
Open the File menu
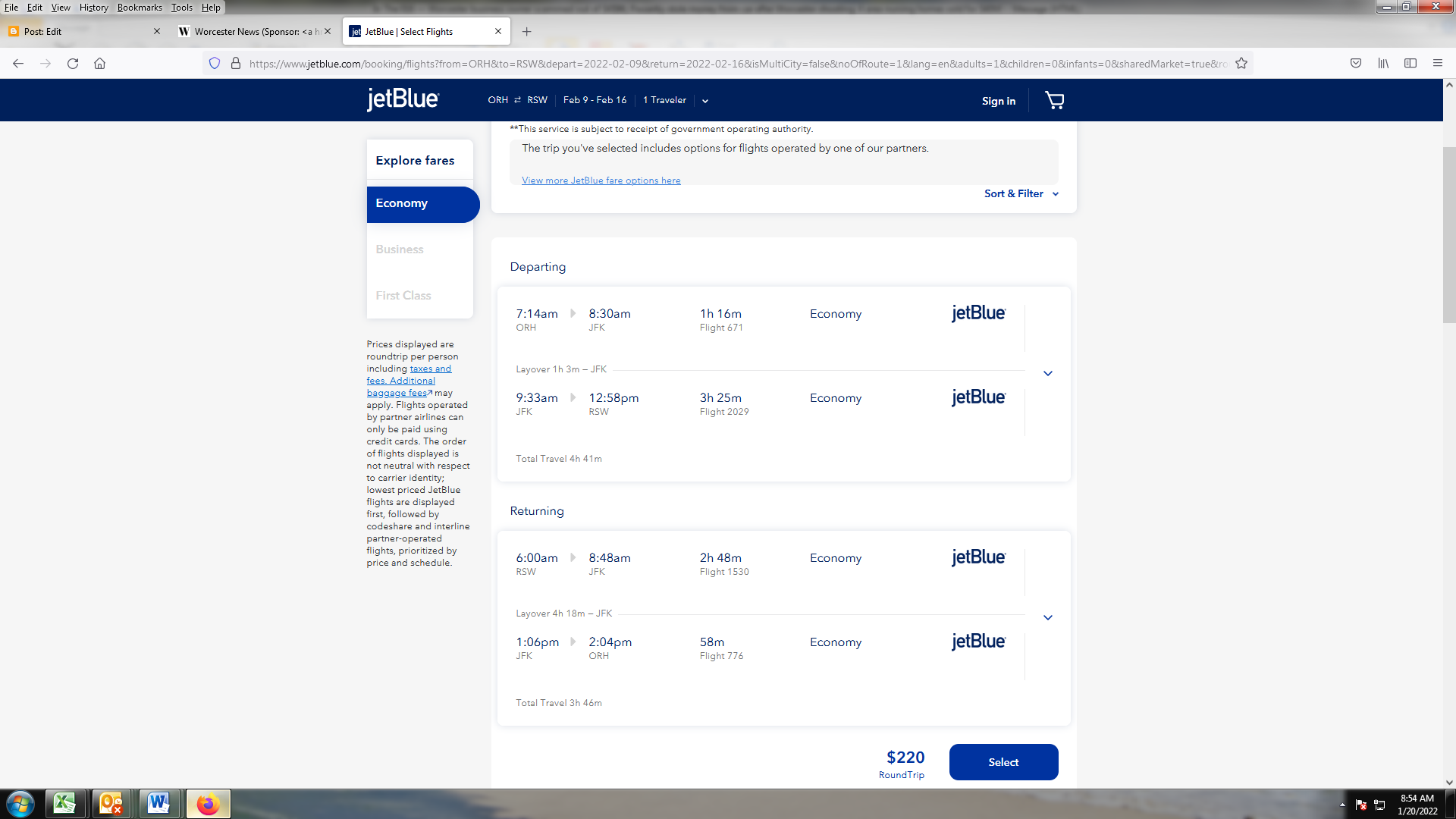click(x=11, y=8)
